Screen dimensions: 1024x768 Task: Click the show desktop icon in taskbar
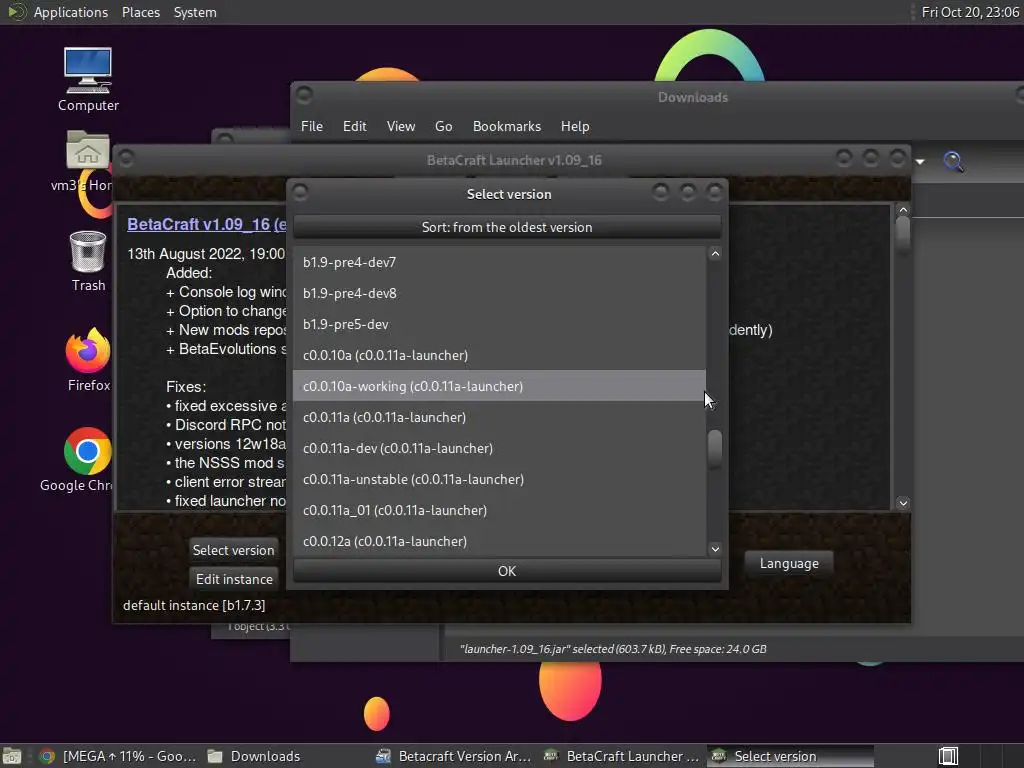[x=12, y=756]
